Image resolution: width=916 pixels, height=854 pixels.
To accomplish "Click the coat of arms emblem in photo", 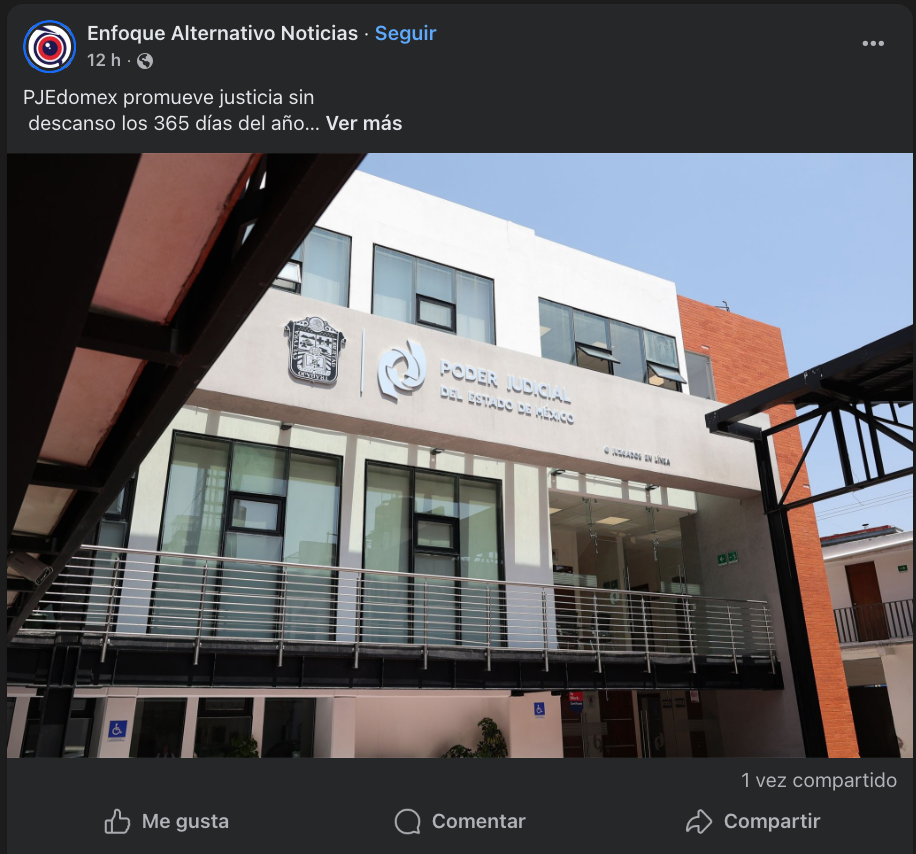I will tap(315, 350).
